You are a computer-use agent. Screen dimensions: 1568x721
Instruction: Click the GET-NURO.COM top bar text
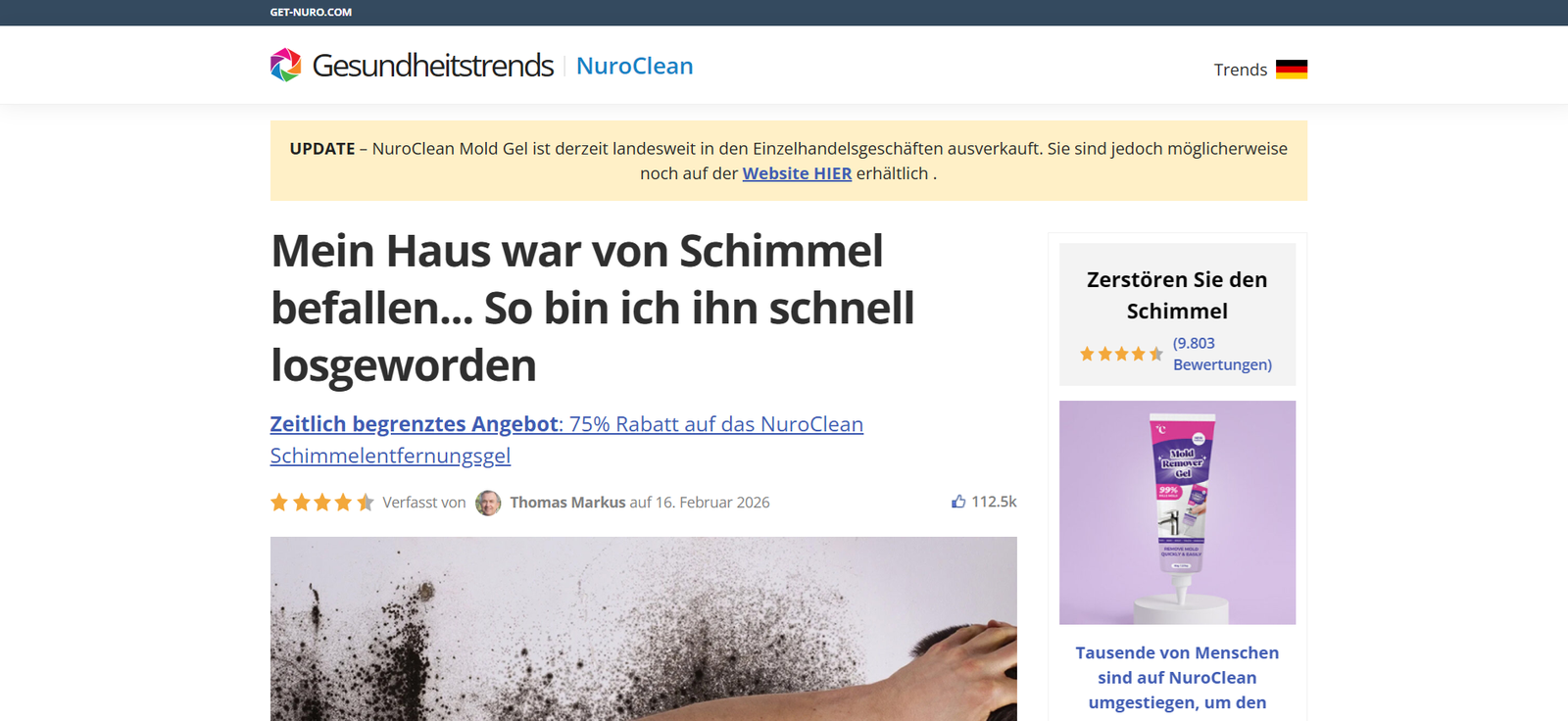(311, 12)
